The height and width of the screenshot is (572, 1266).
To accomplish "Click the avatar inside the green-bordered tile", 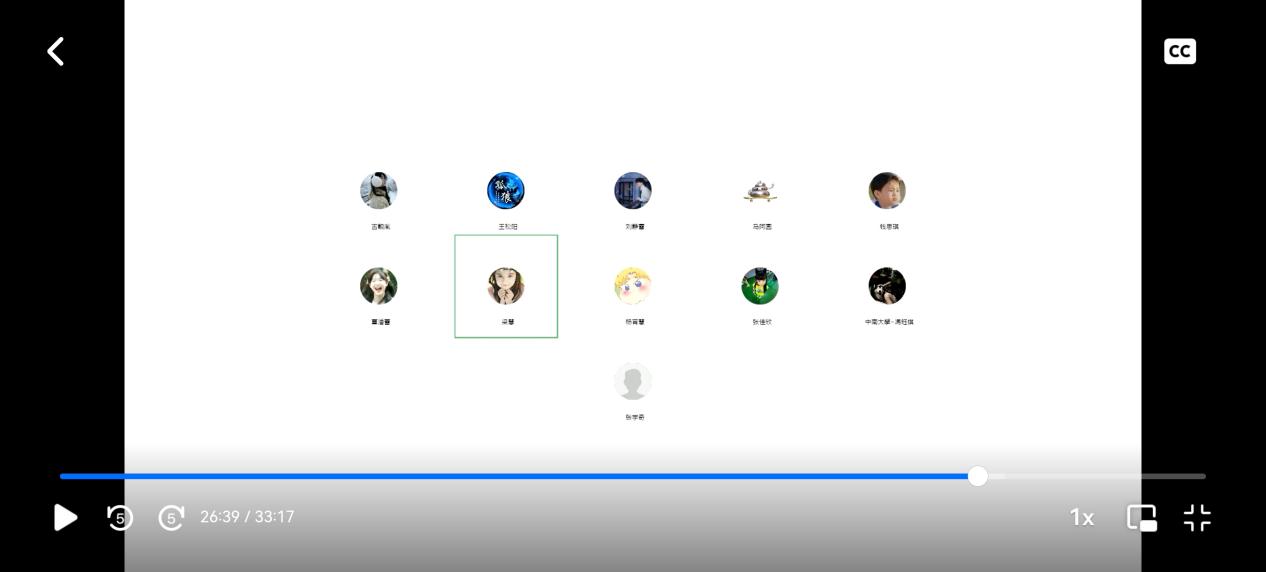I will (x=506, y=286).
